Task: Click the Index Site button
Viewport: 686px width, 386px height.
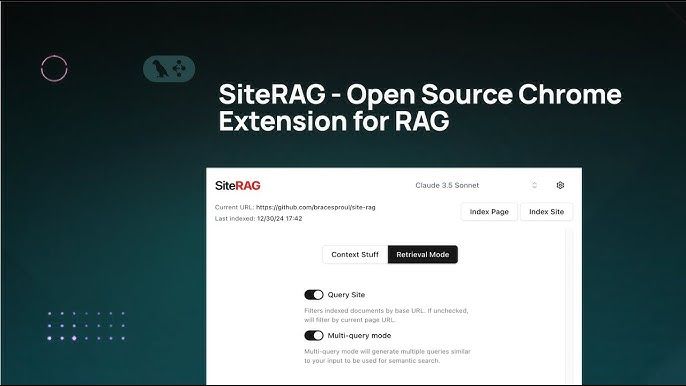Action: tap(546, 212)
